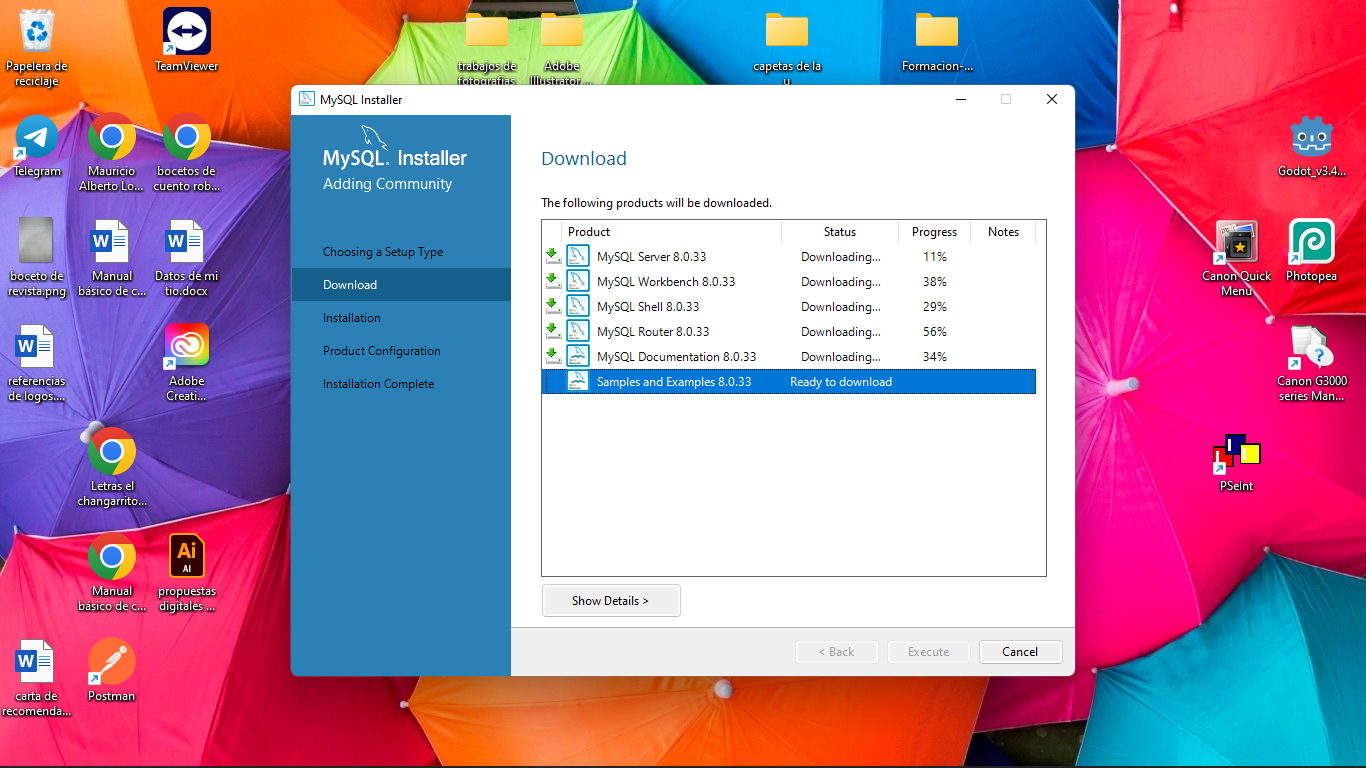1366x768 pixels.
Task: Launch the TeamViewer desktop shortcut
Action: (187, 40)
